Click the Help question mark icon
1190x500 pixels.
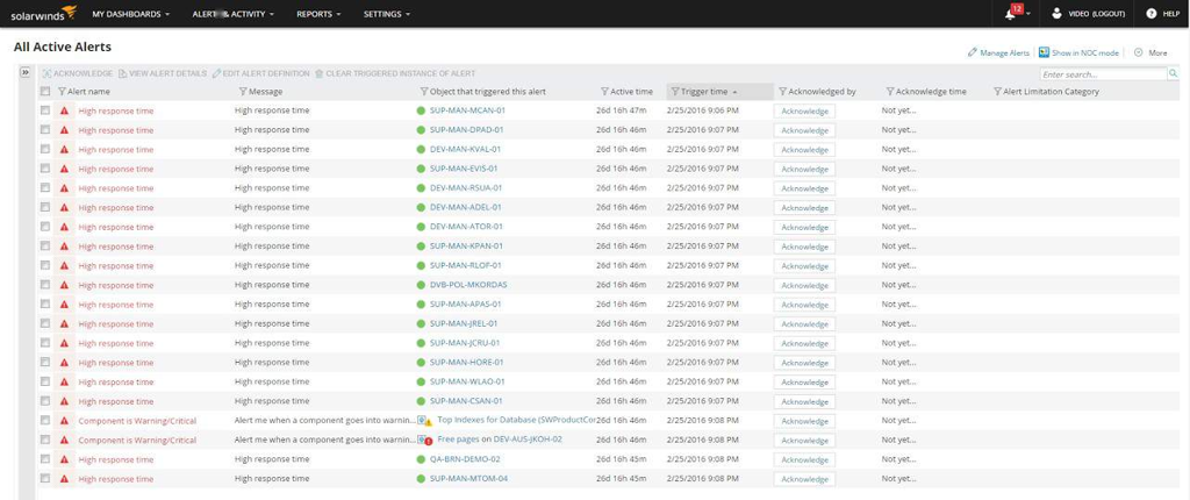coord(1151,14)
